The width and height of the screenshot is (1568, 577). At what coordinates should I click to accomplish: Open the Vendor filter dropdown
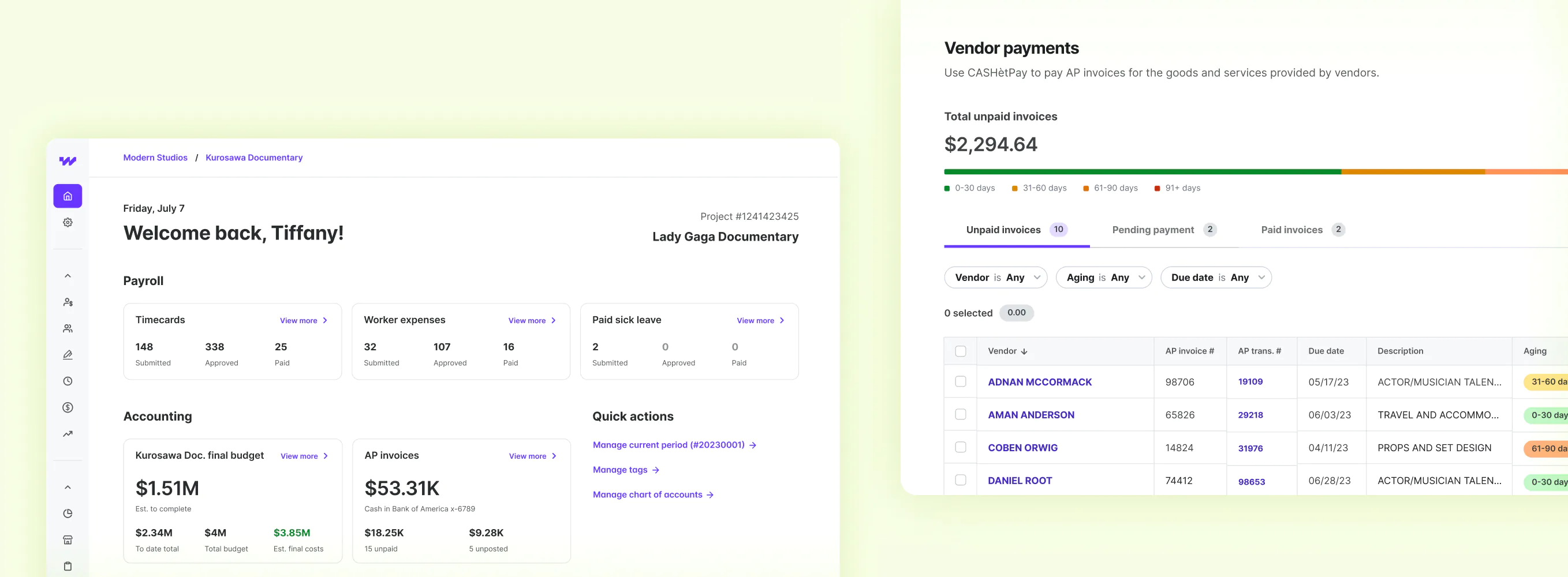[995, 277]
